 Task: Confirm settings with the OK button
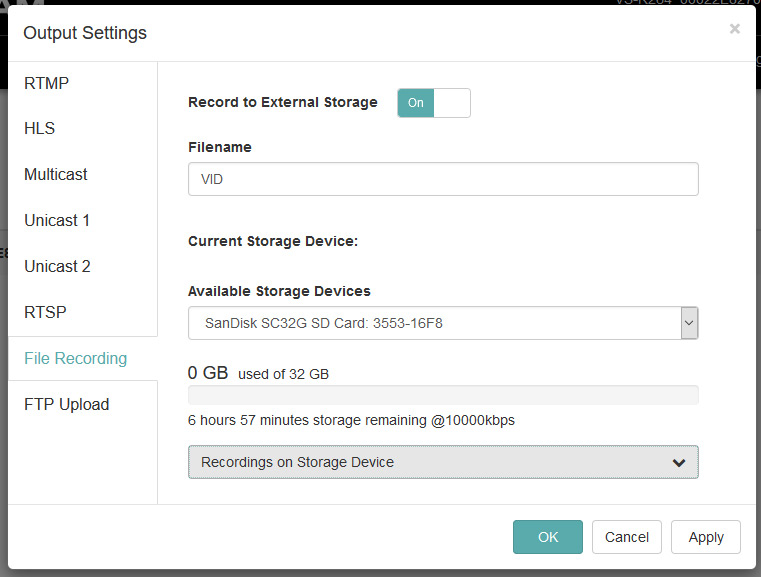(x=548, y=537)
